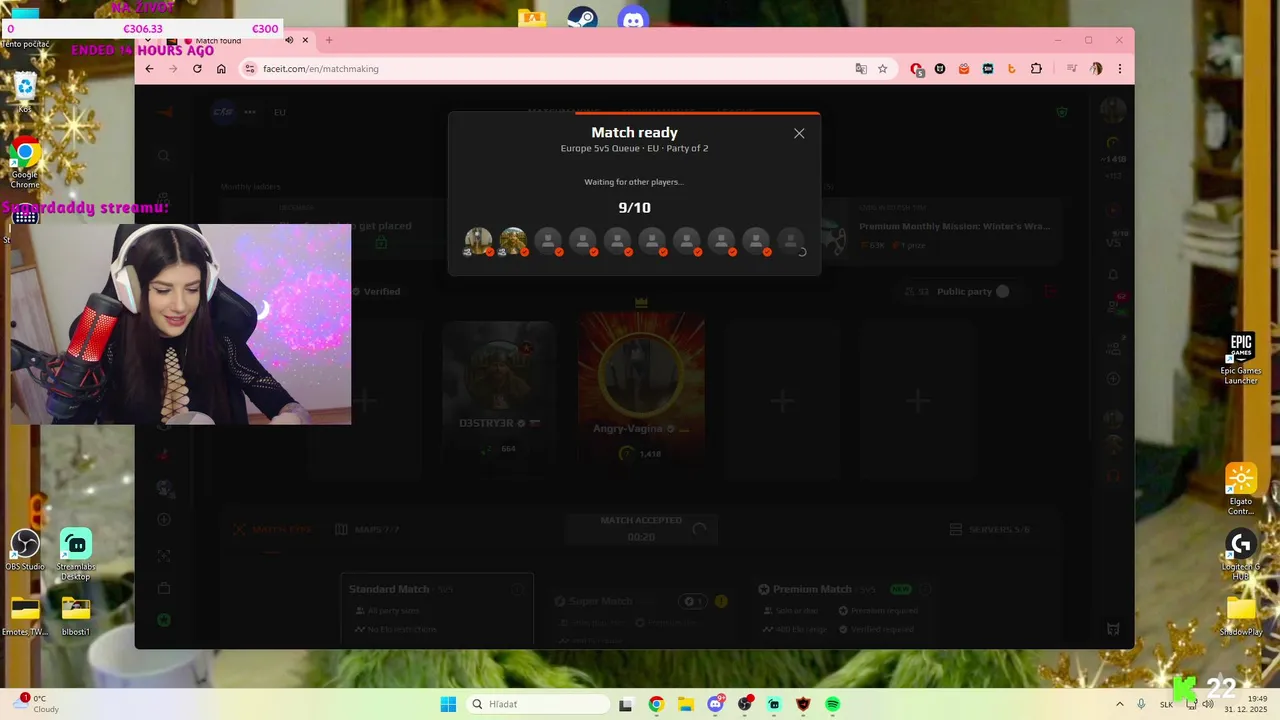Viewport: 1280px width, 720px height.
Task: Go back in Chrome
Action: click(x=149, y=69)
